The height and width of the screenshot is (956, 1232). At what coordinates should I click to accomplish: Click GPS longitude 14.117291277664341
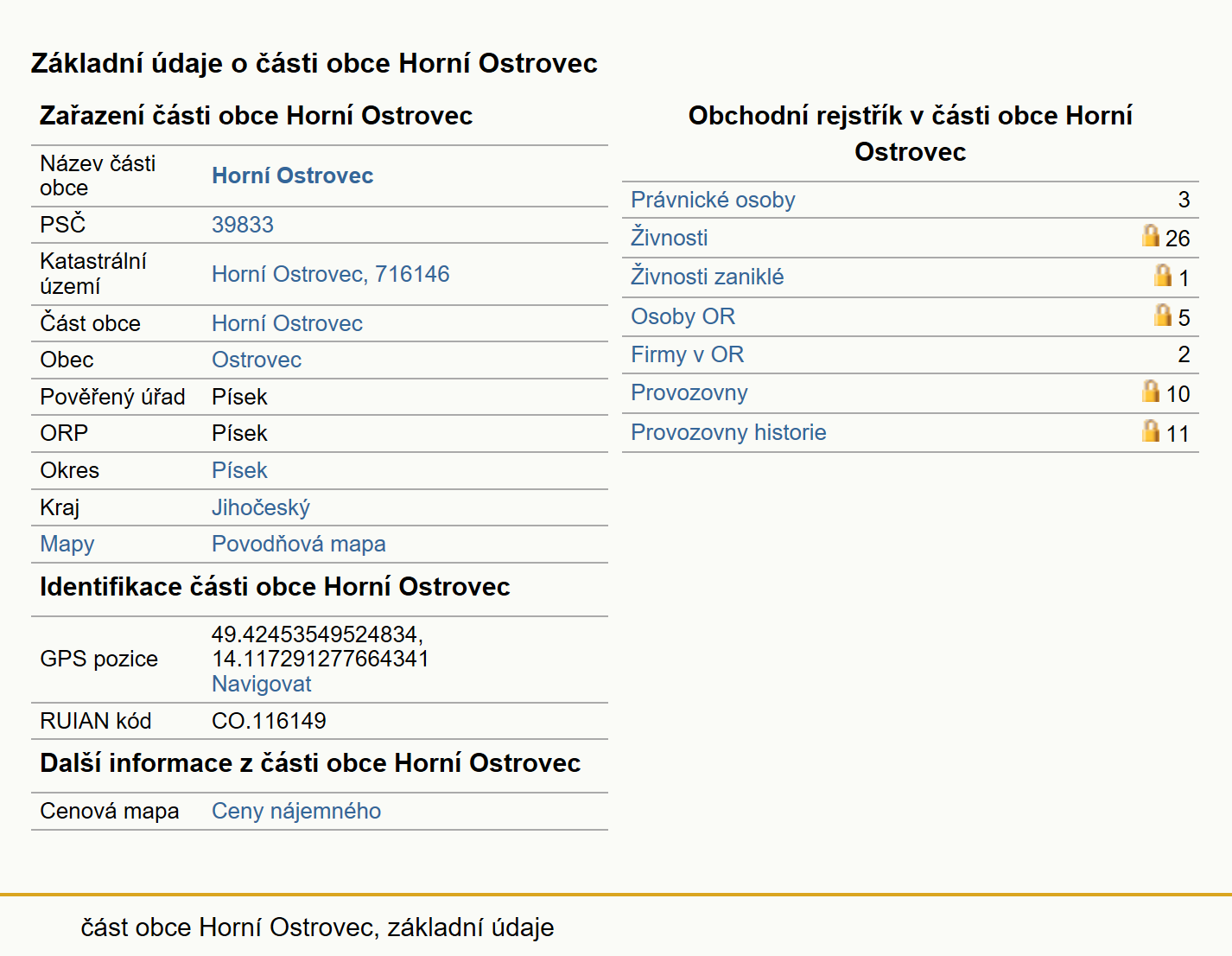coord(321,659)
